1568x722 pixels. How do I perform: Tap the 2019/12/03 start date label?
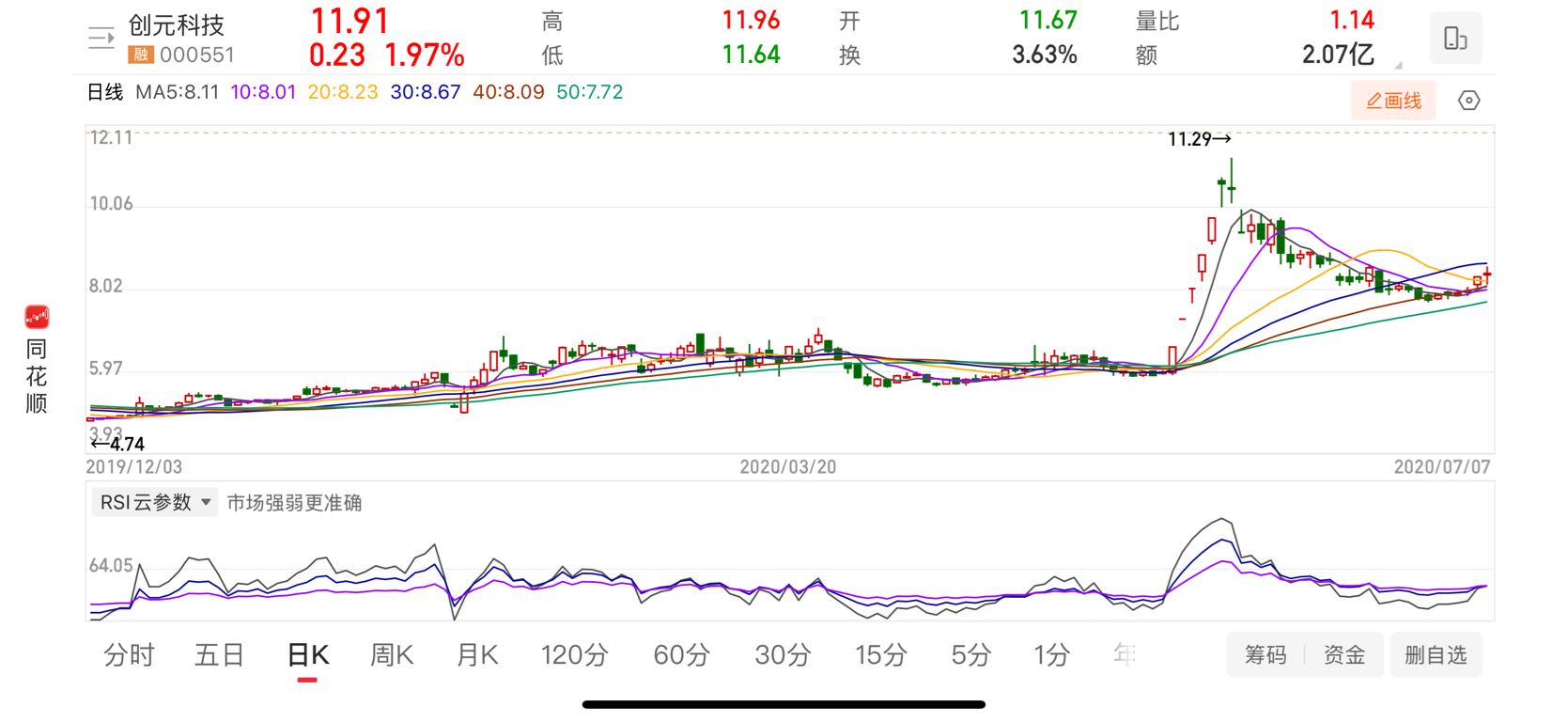tap(134, 467)
